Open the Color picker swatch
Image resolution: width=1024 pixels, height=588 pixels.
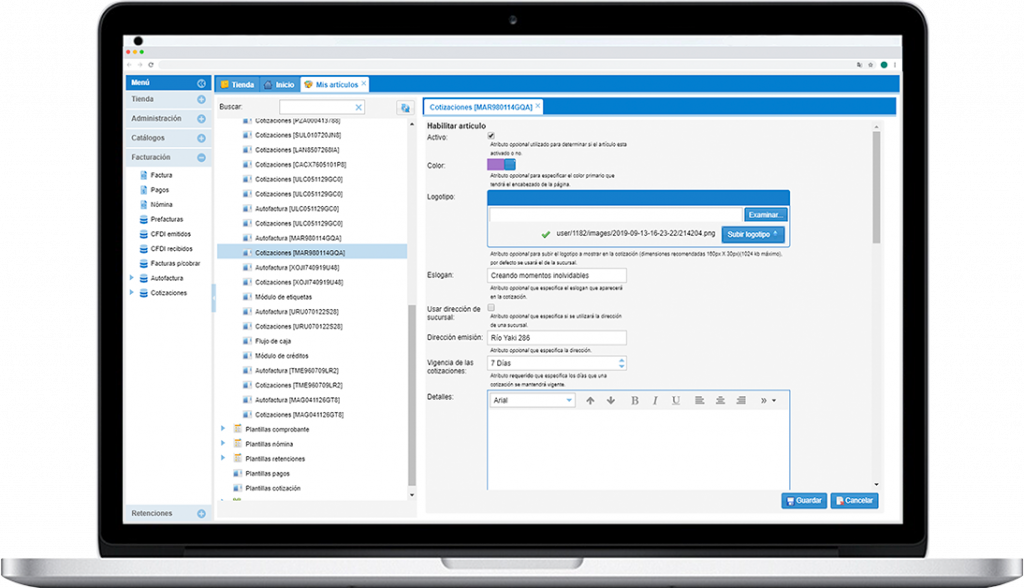click(501, 165)
